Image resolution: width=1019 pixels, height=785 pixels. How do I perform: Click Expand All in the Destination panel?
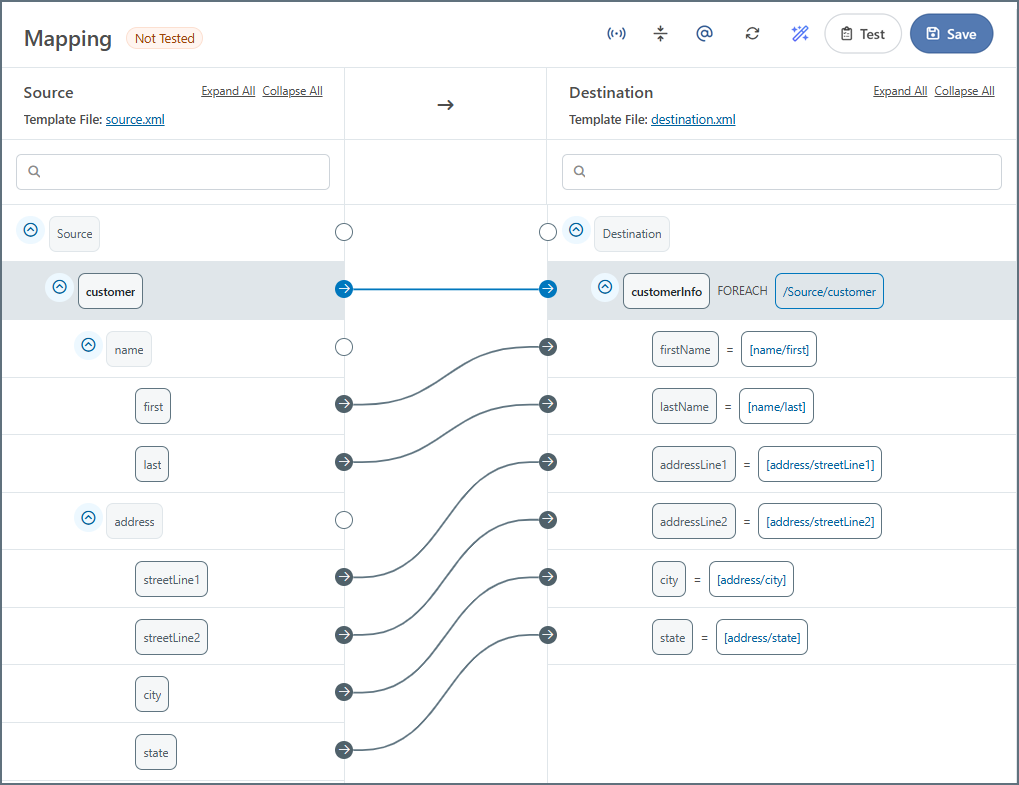pos(899,91)
